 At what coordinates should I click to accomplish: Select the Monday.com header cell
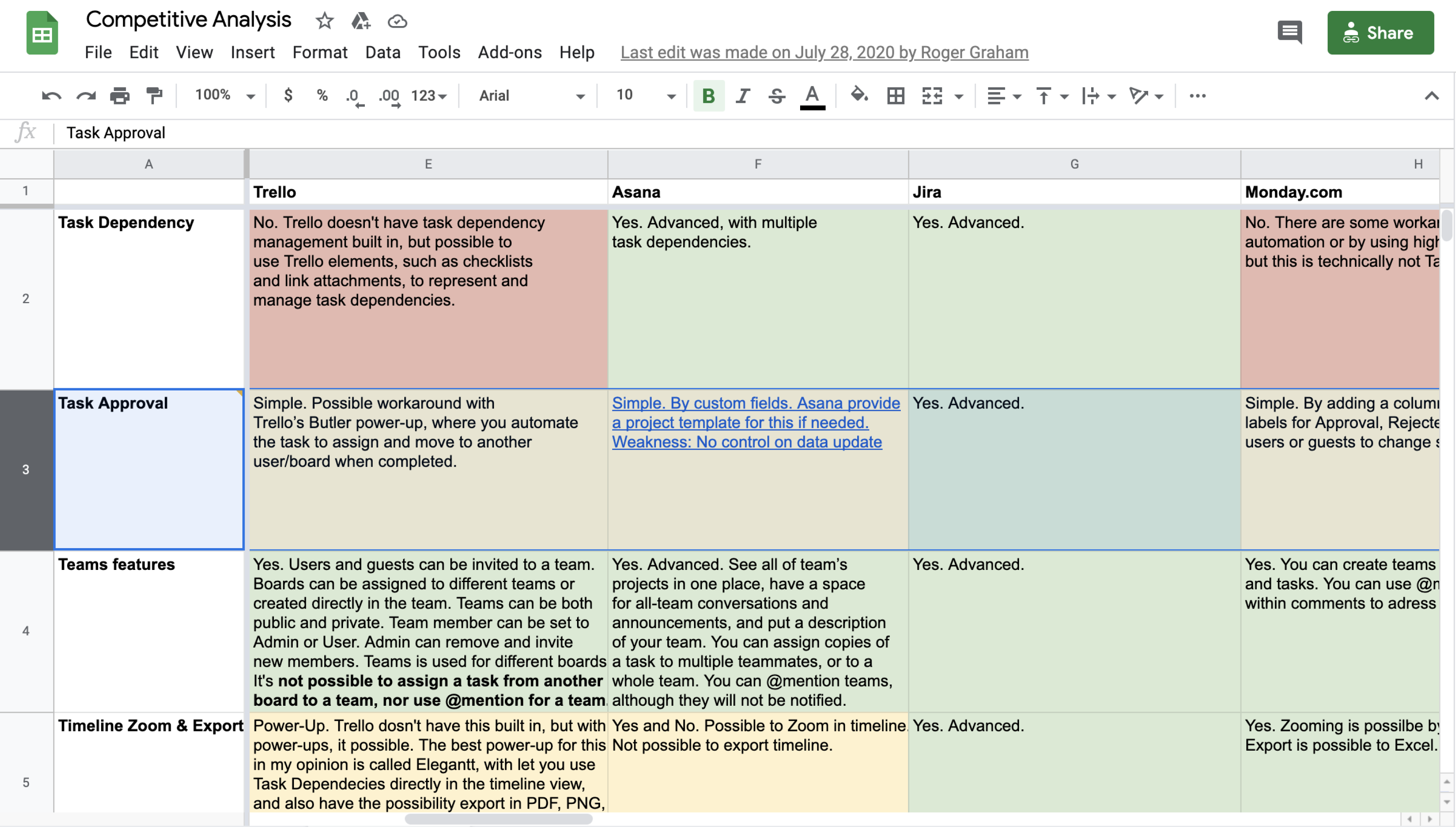[x=1340, y=192]
